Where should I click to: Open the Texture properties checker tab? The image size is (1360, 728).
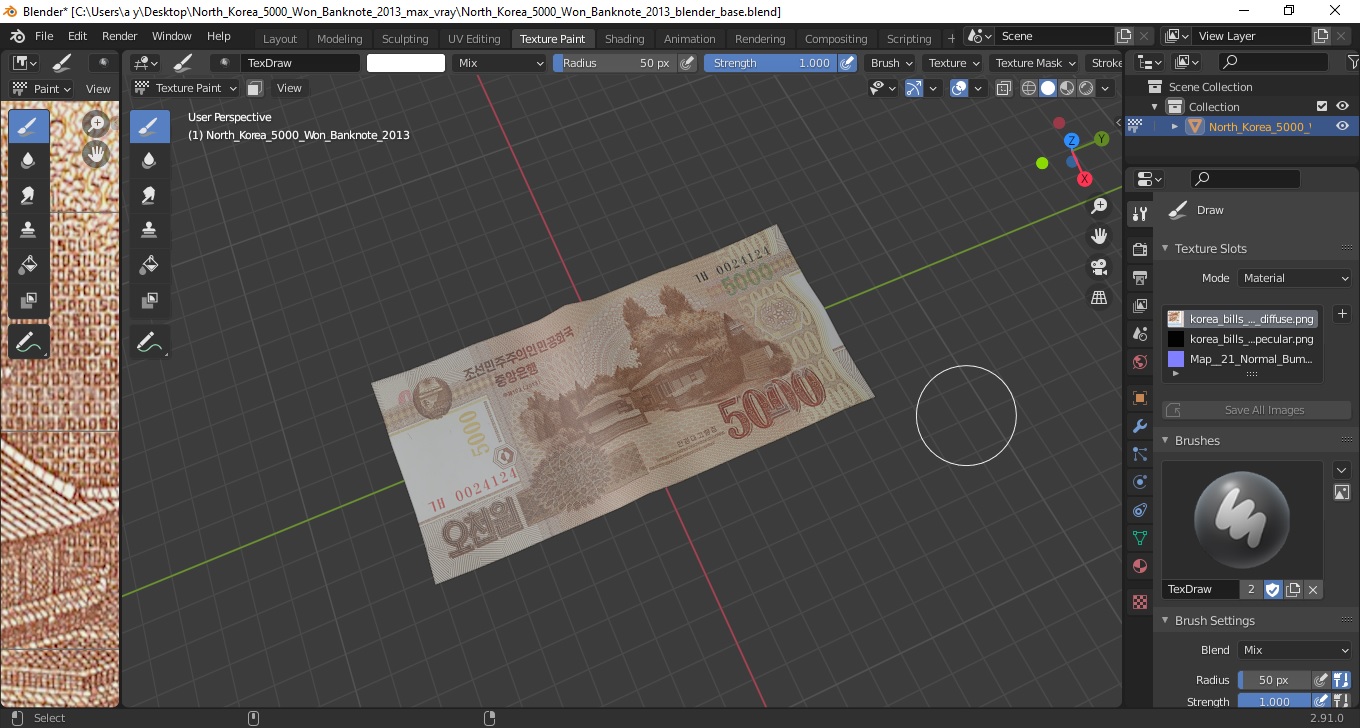point(1139,602)
